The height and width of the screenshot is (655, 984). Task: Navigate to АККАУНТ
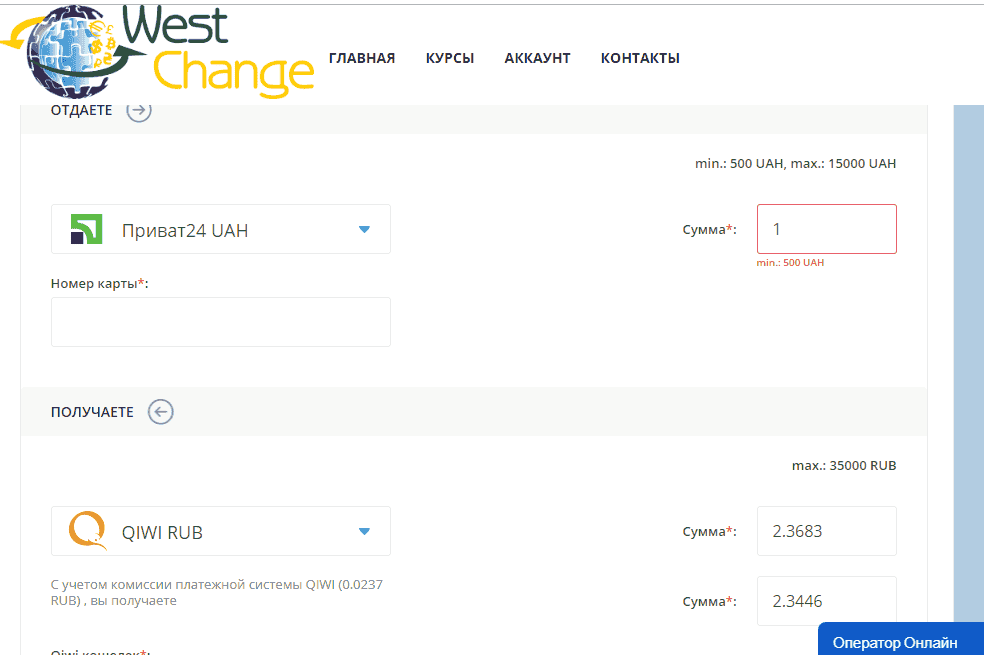click(537, 58)
